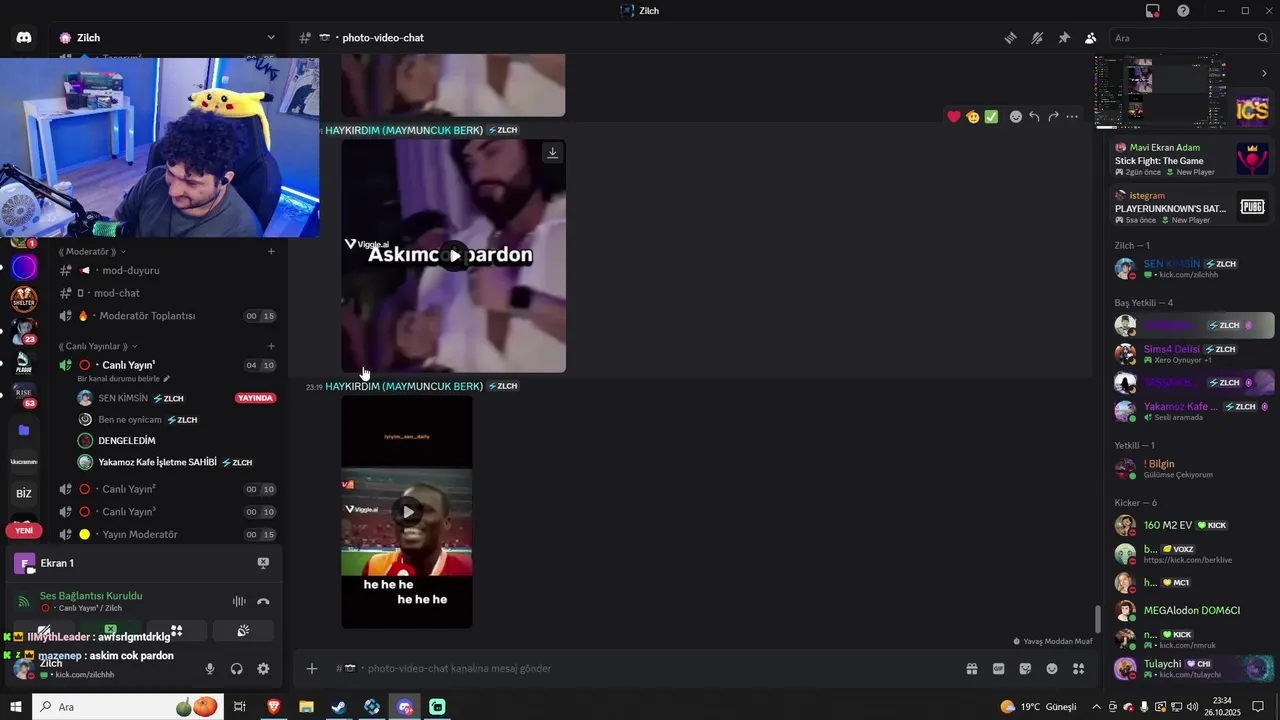Expand the activity panel chevron arrow

1264,73
